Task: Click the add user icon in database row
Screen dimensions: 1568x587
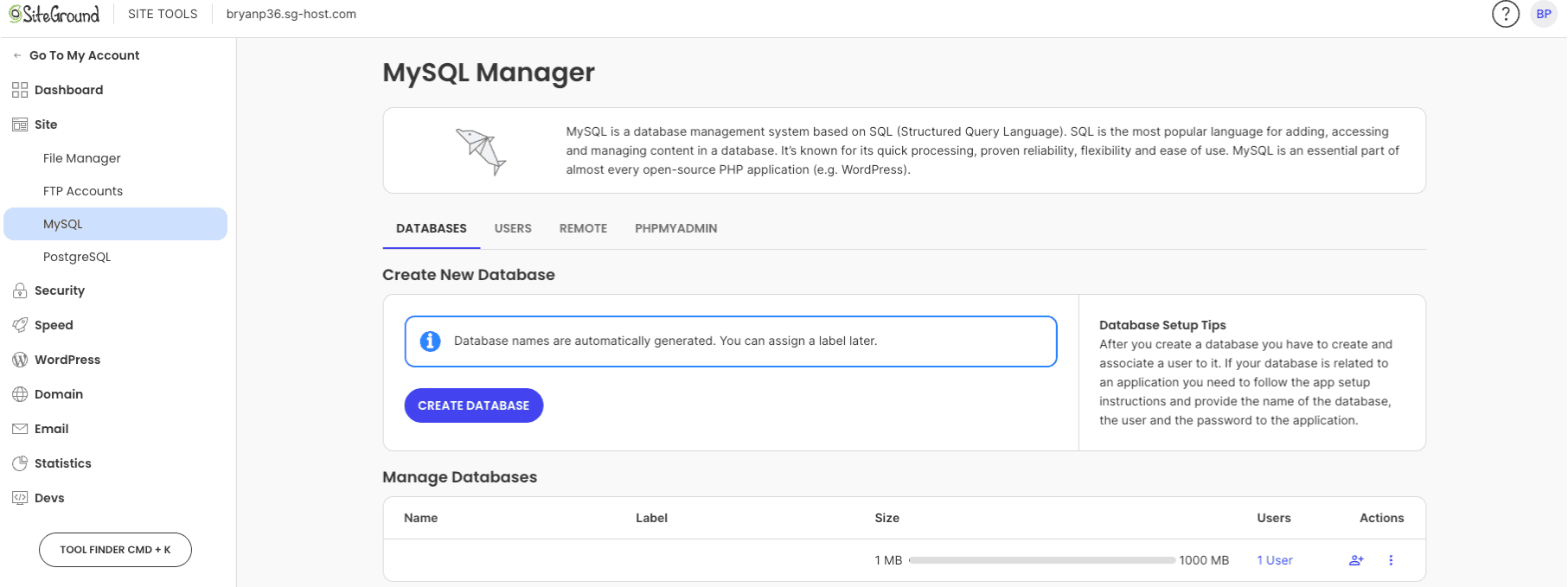Action: click(x=1356, y=560)
